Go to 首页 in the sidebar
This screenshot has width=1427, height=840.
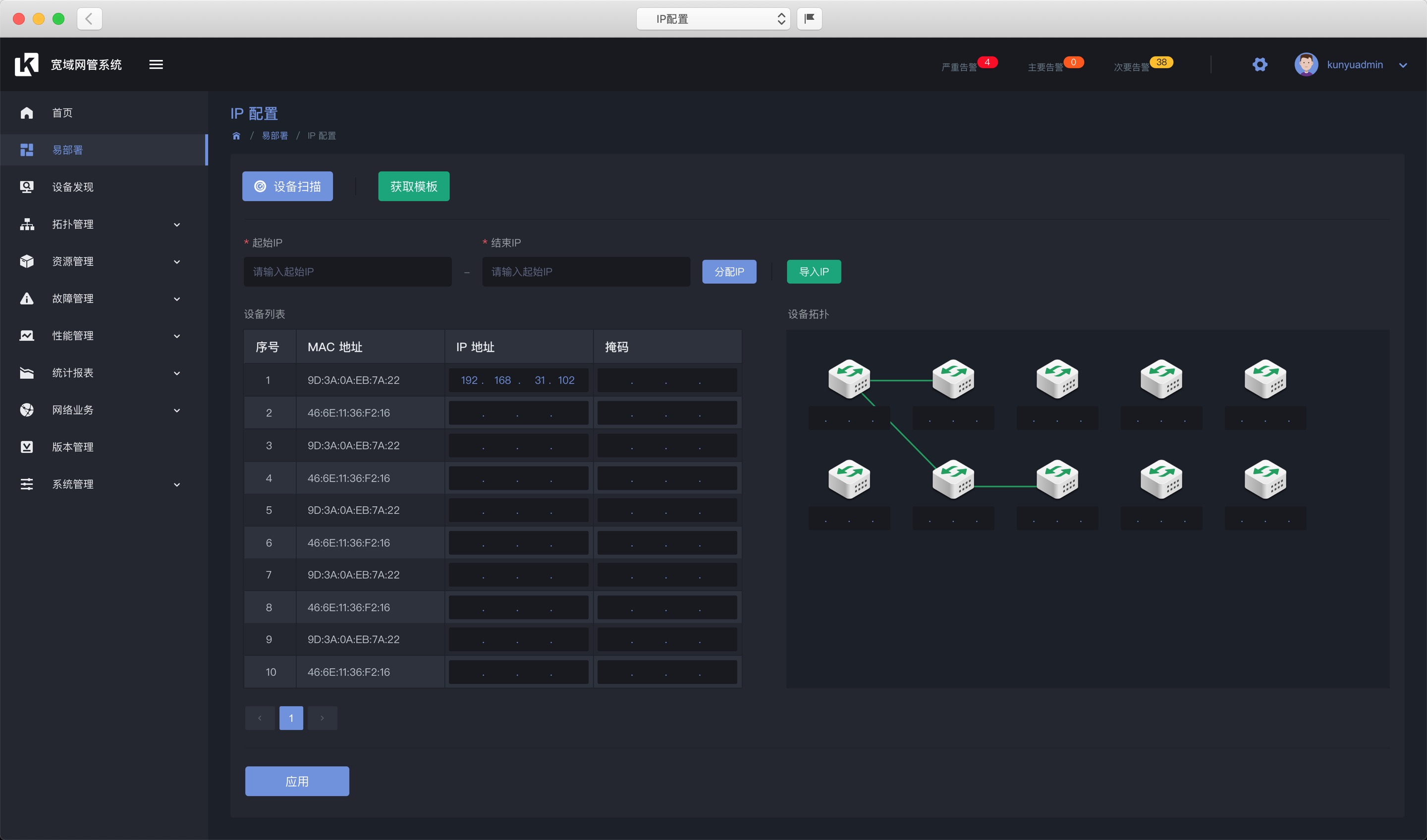click(x=62, y=112)
